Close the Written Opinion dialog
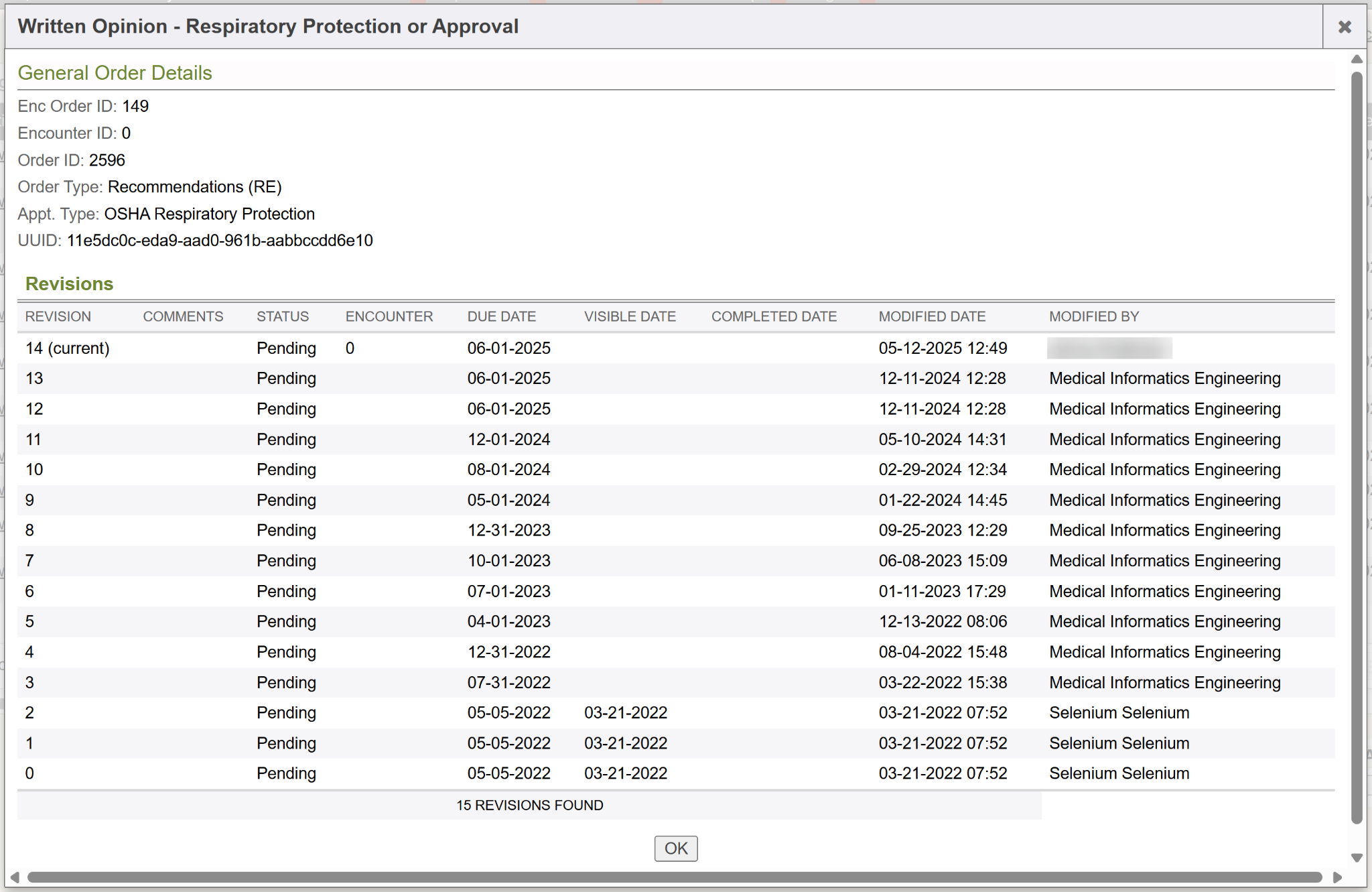Viewport: 1372px width, 892px height. [x=1344, y=27]
